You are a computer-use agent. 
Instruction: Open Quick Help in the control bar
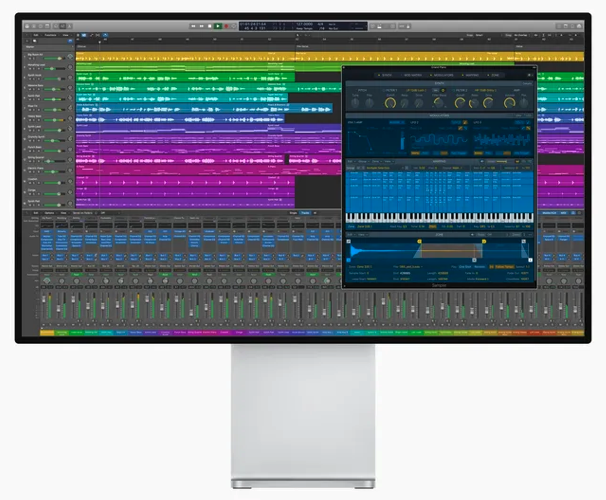[41, 26]
